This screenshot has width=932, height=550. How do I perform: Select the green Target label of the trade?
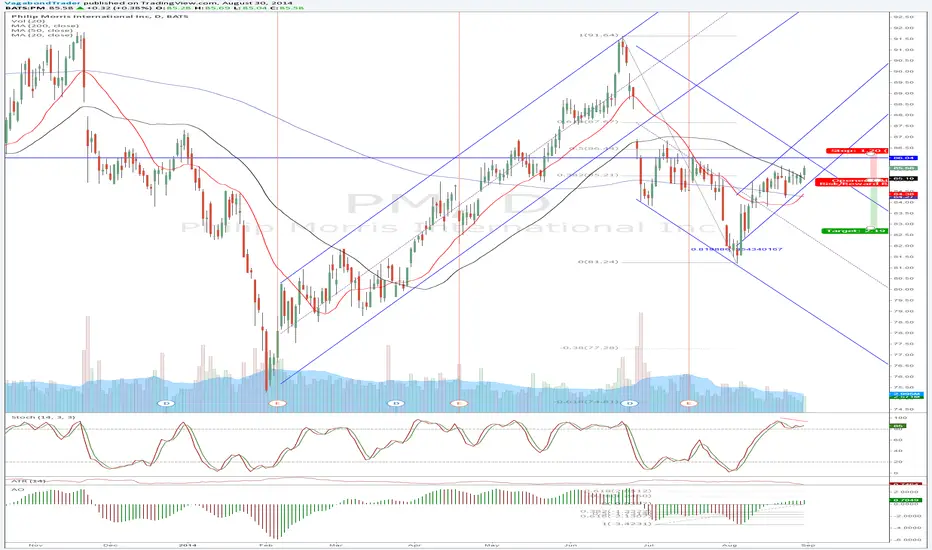(855, 231)
